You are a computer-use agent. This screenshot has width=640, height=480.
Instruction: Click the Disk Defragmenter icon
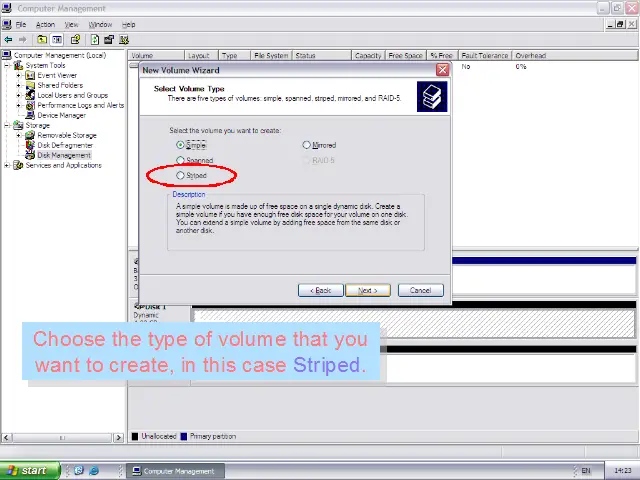pyautogui.click(x=30, y=145)
